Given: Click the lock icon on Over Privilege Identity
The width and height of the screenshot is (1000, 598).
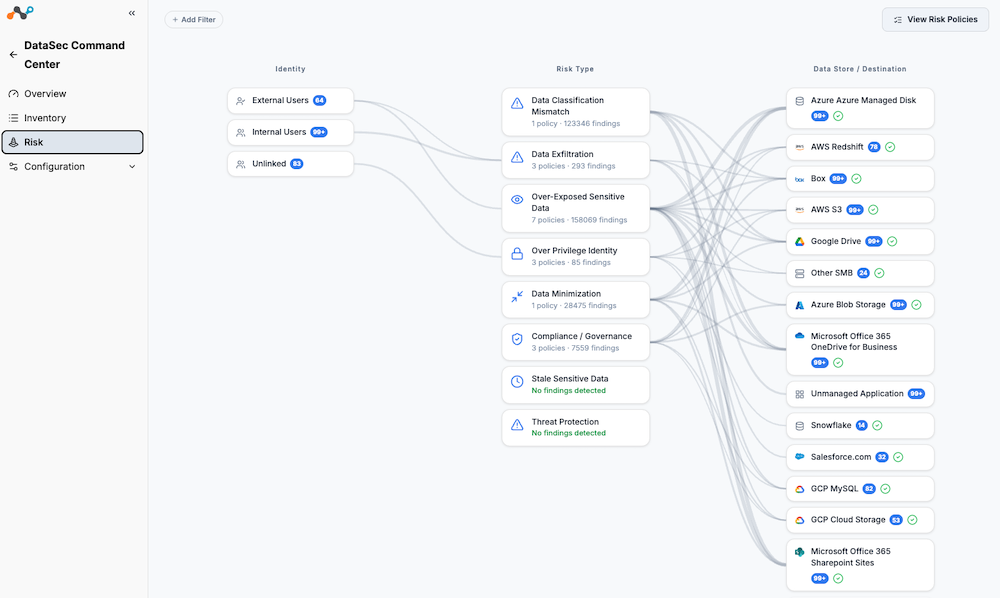Looking at the screenshot, I should (x=517, y=254).
